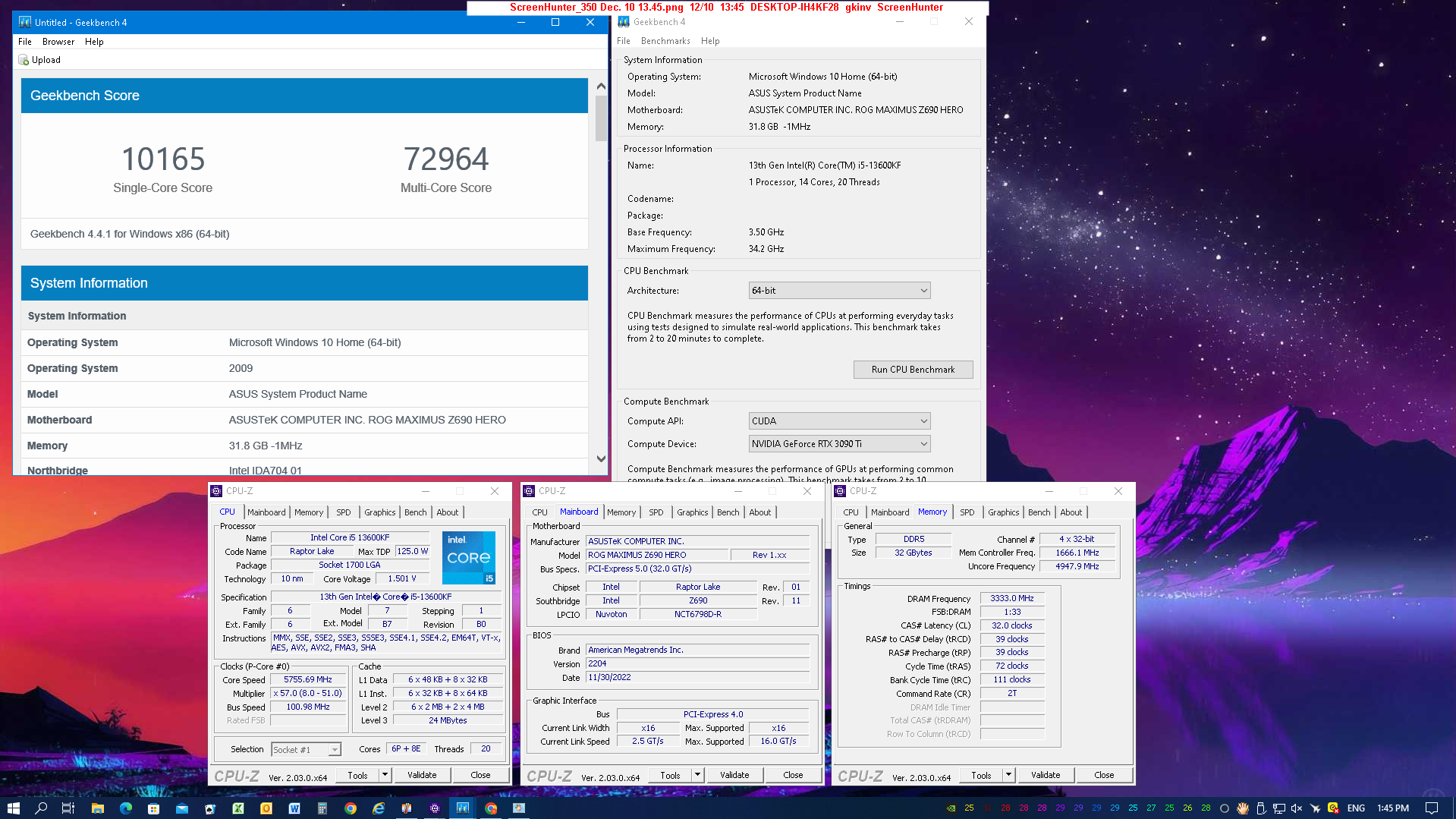Click Geekbench results scrollbar thumb

pos(601,118)
